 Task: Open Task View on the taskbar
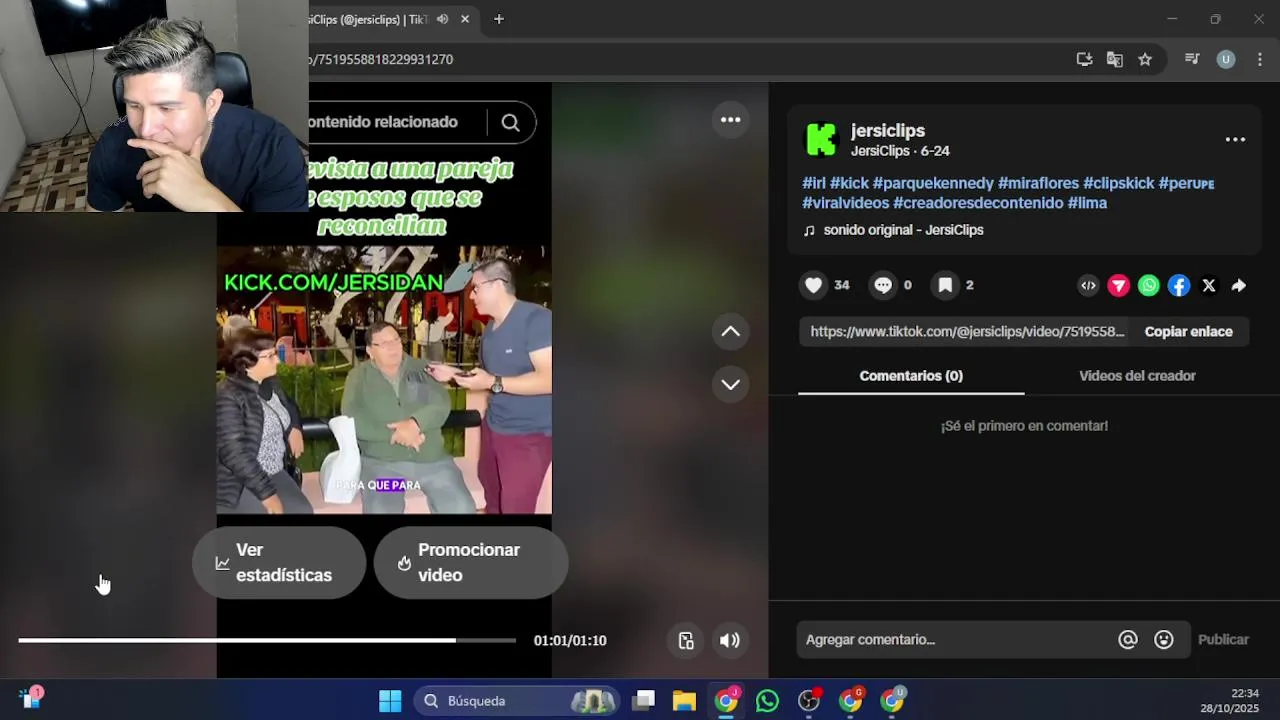point(644,701)
